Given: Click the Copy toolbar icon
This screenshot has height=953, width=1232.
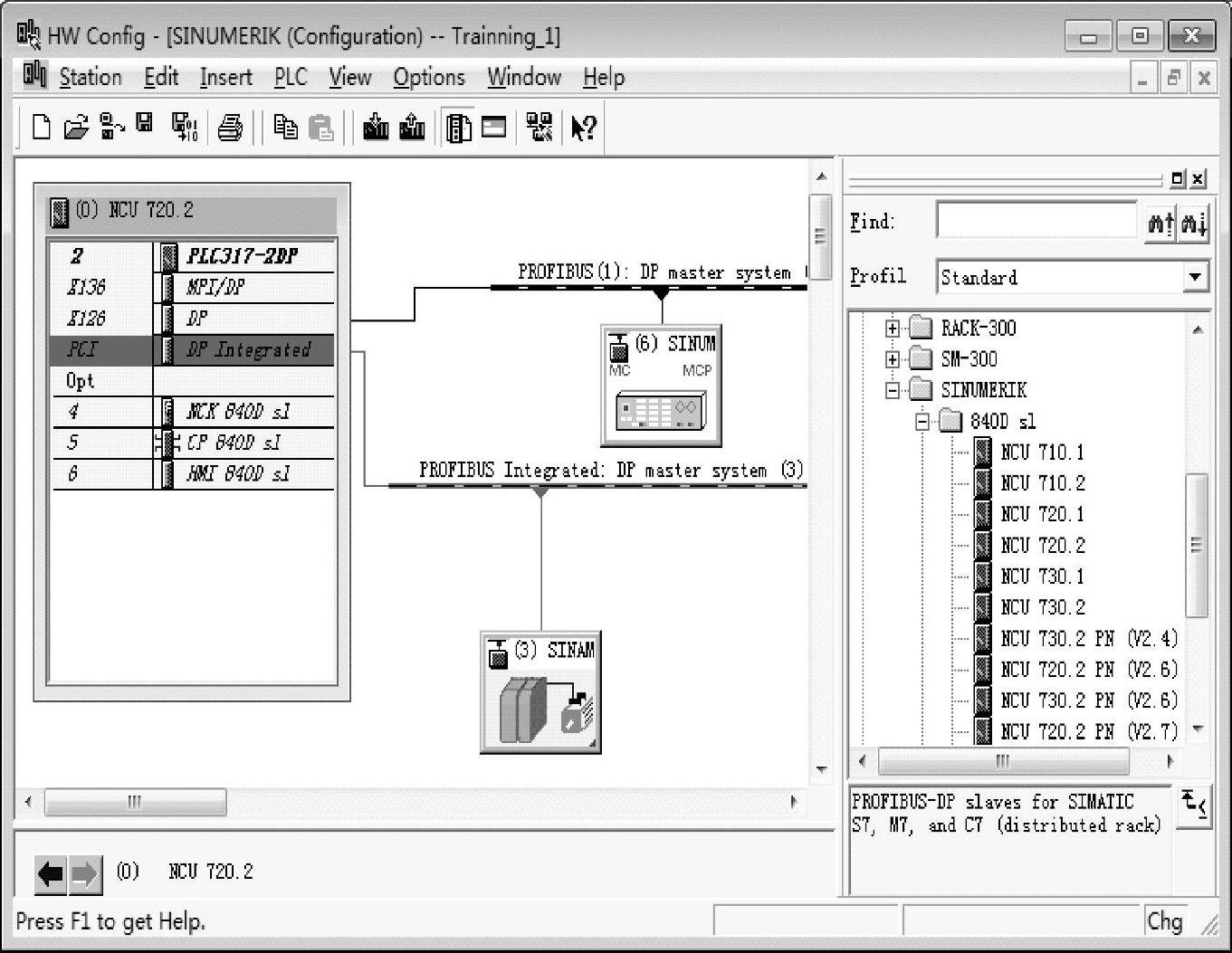Looking at the screenshot, I should (x=286, y=128).
